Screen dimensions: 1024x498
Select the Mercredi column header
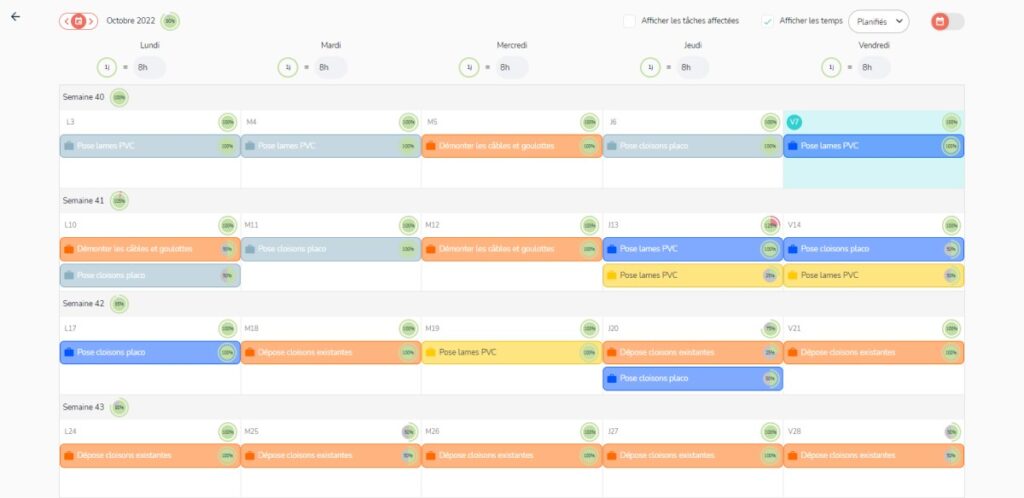(512, 45)
